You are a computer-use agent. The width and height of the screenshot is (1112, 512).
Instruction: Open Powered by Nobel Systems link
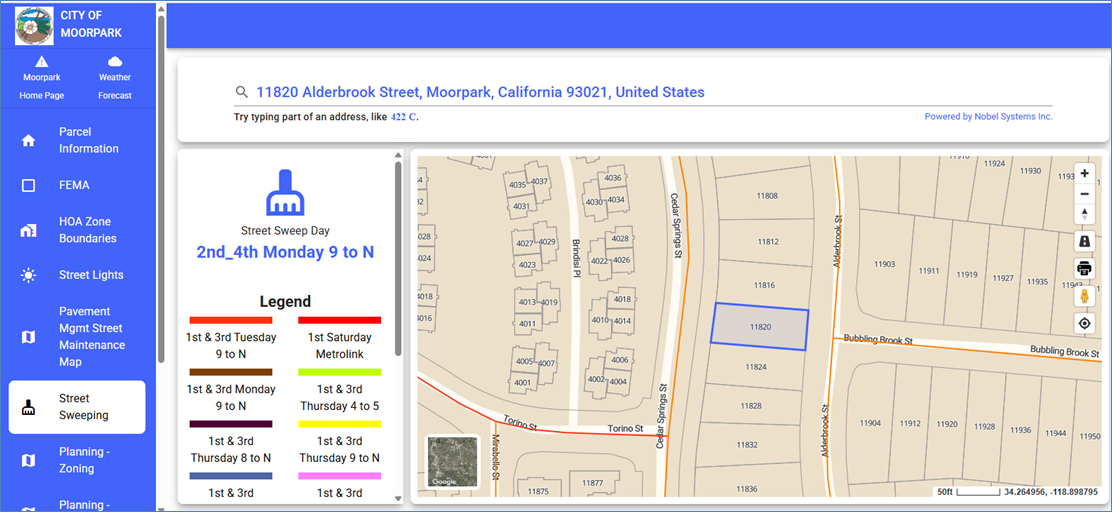[x=988, y=117]
